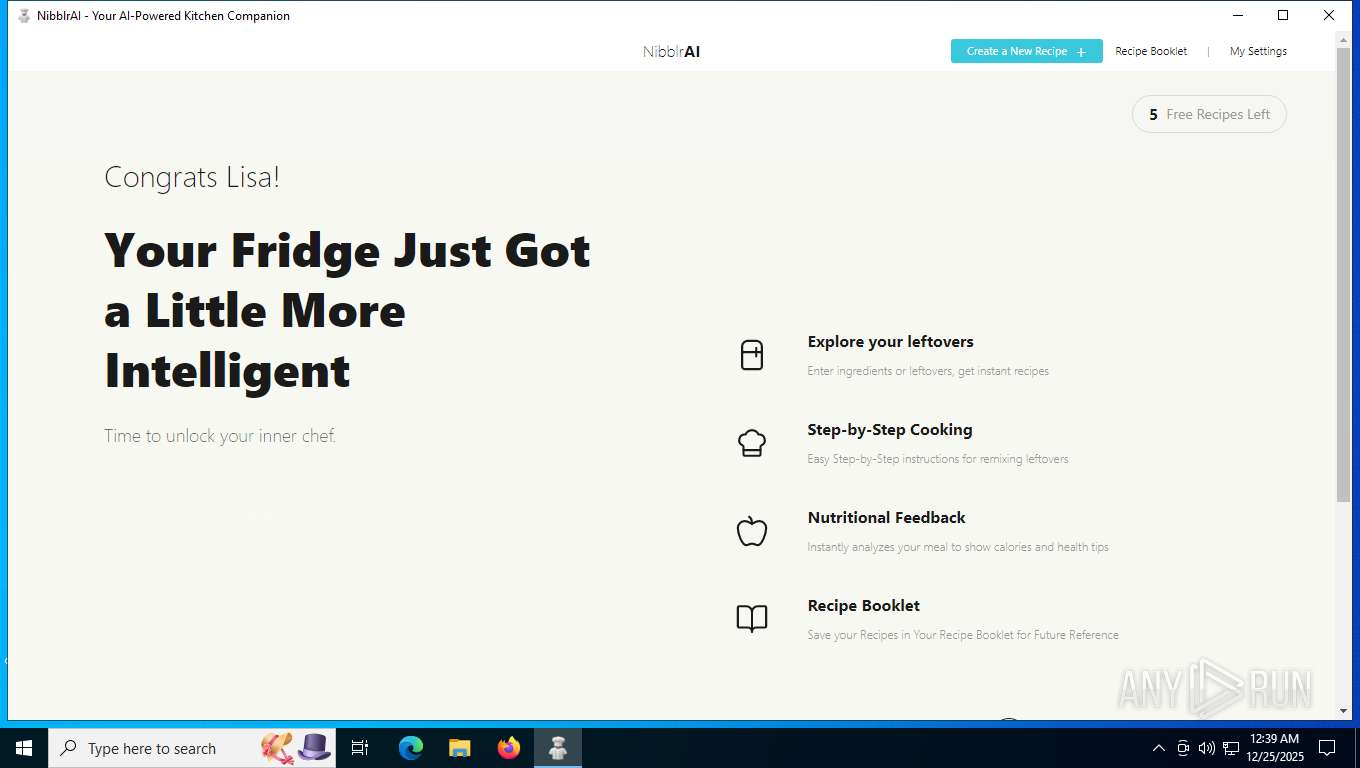Click the NibblrAI logo in header
The height and width of the screenshot is (768, 1360).
tap(671, 52)
